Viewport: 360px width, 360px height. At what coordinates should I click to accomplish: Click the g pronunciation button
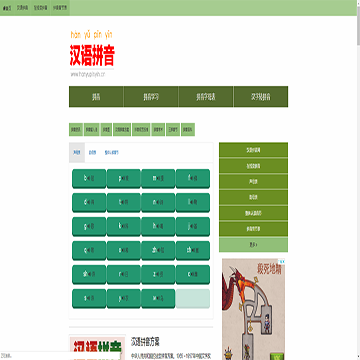click(x=89, y=227)
